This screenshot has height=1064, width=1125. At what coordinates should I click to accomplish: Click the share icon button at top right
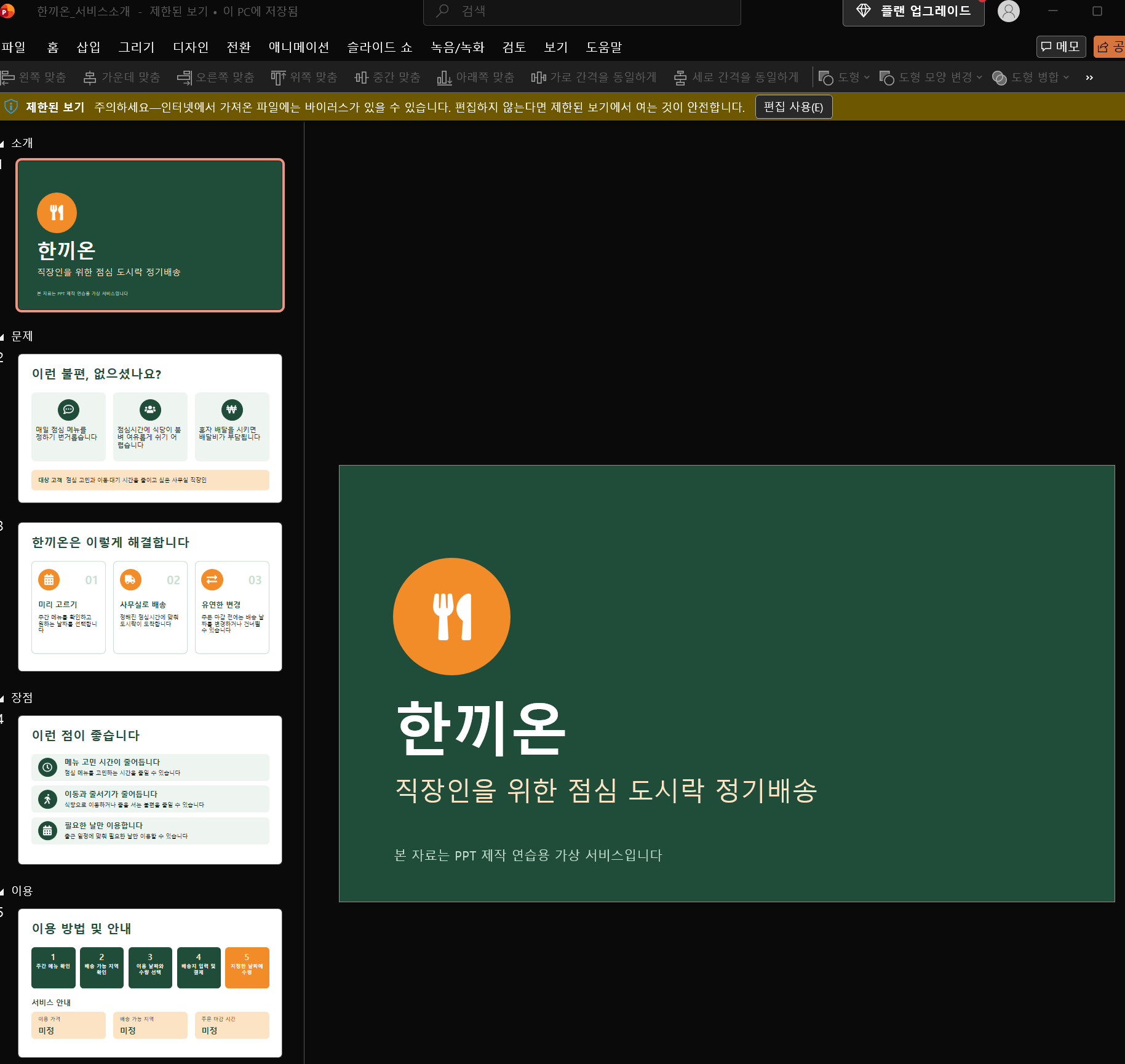[x=1109, y=47]
